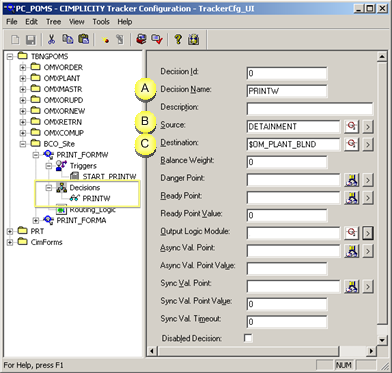
Task: Expand the PRINT_FORMA node
Action: [x=36, y=220]
